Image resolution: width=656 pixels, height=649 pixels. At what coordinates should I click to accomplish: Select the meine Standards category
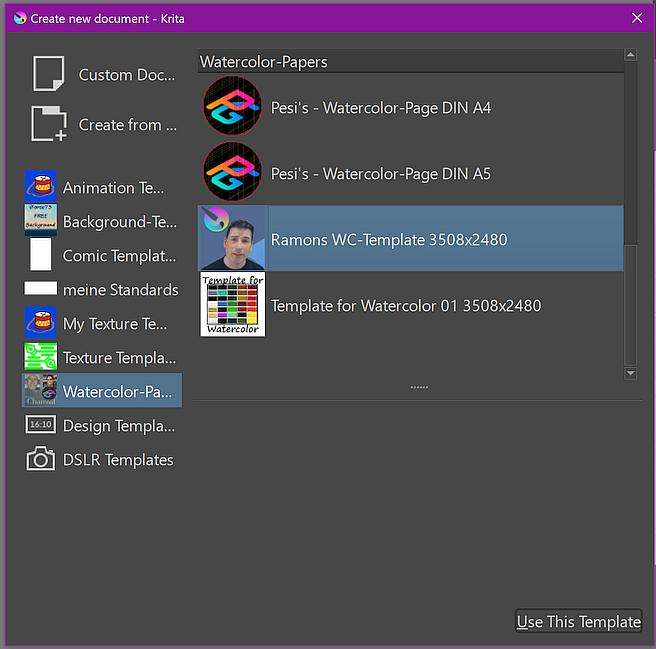click(x=120, y=290)
